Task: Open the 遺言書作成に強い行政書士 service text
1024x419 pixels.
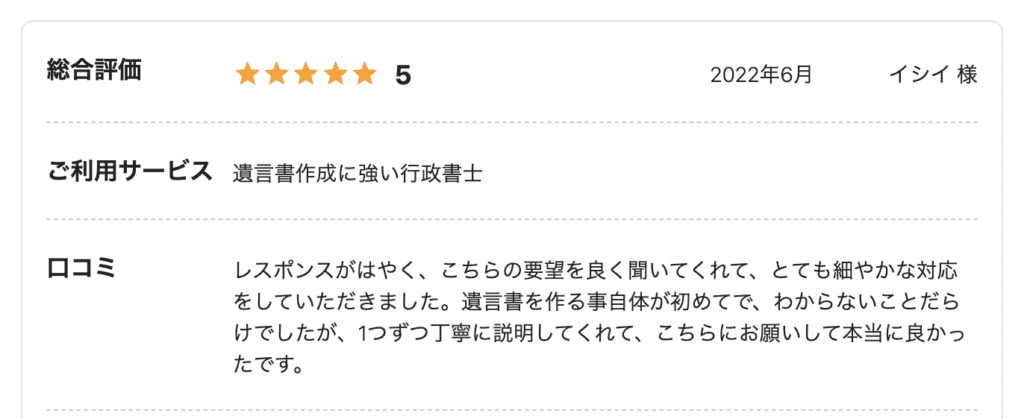Action: 358,174
